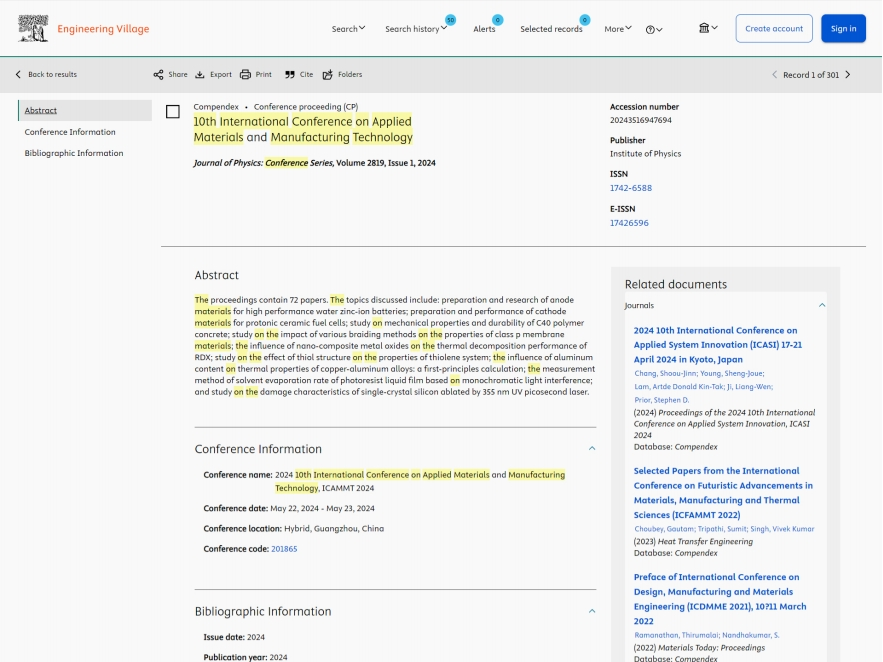883x662 pixels.
Task: Click author Young, Sheng-Joue
Action: click(x=732, y=373)
